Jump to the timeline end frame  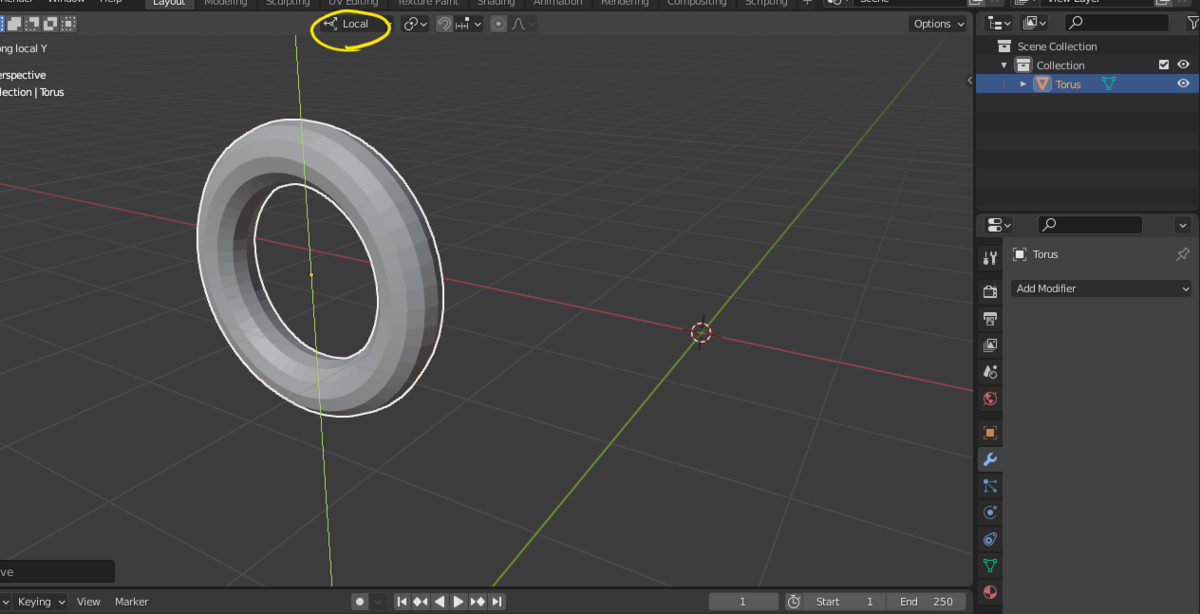[497, 601]
